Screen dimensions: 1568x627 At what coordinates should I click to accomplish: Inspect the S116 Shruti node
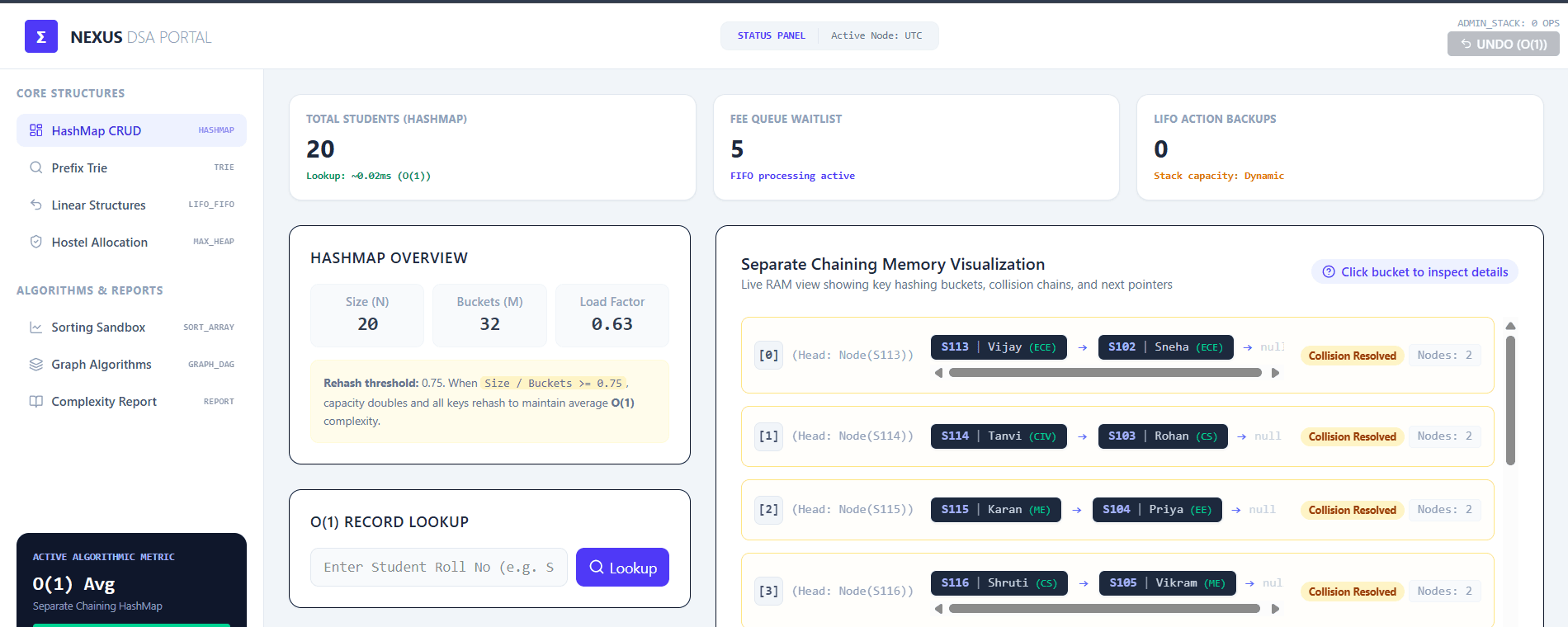coord(999,583)
